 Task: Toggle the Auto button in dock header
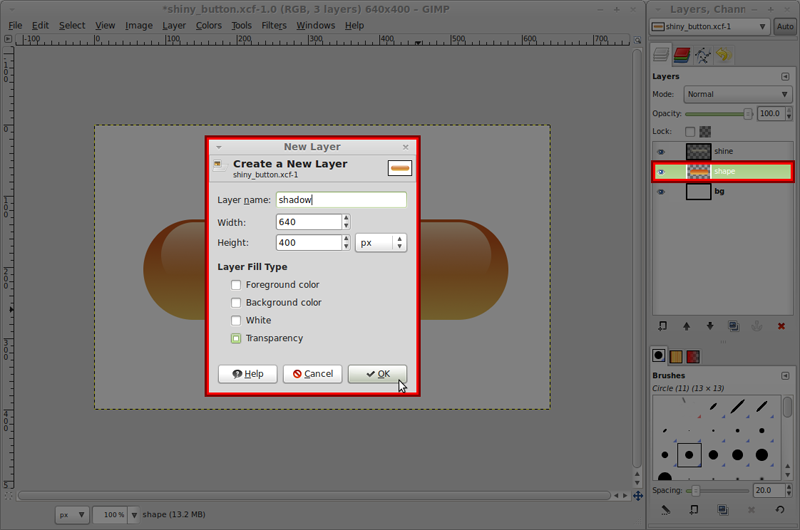click(x=785, y=27)
